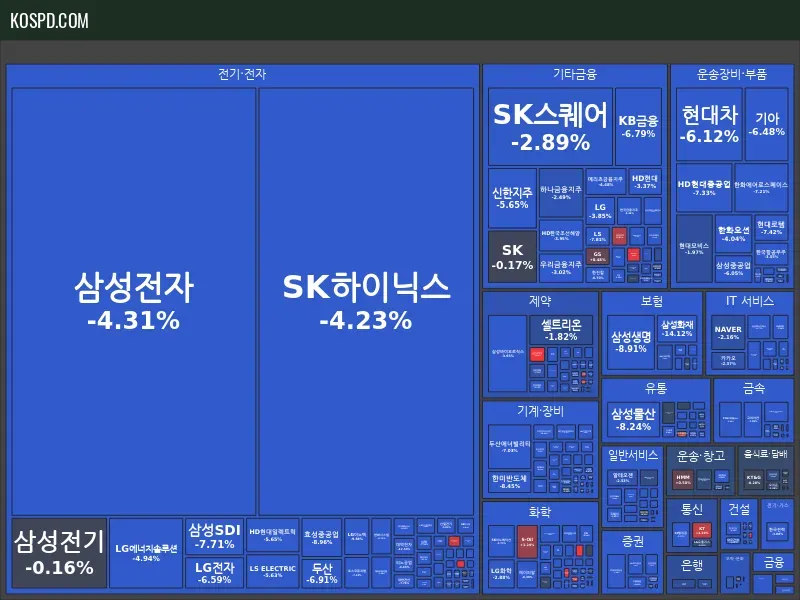The width and height of the screenshot is (800, 600).
Task: Open the 카카오 stock tile
Action: (x=728, y=361)
